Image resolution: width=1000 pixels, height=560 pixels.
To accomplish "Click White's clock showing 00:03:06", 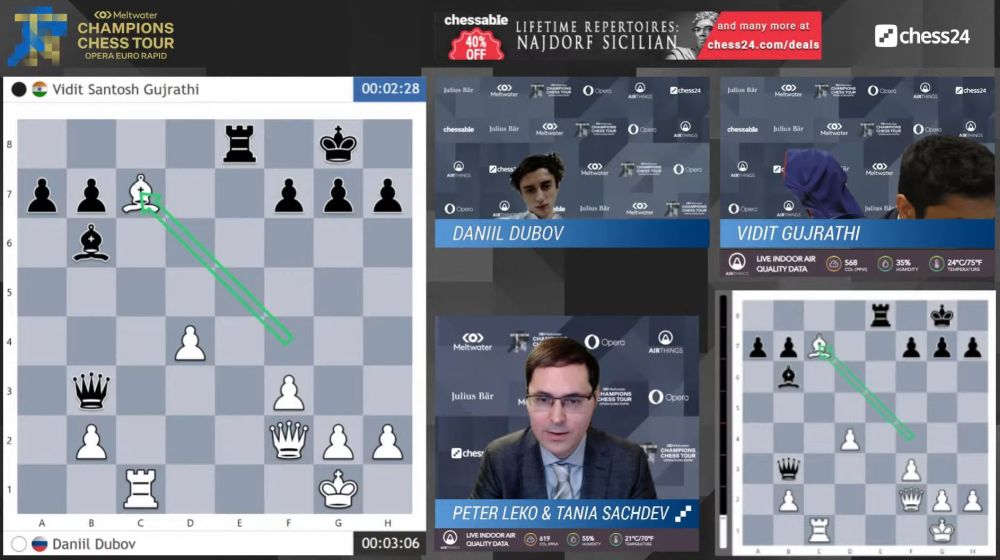I will coord(389,544).
